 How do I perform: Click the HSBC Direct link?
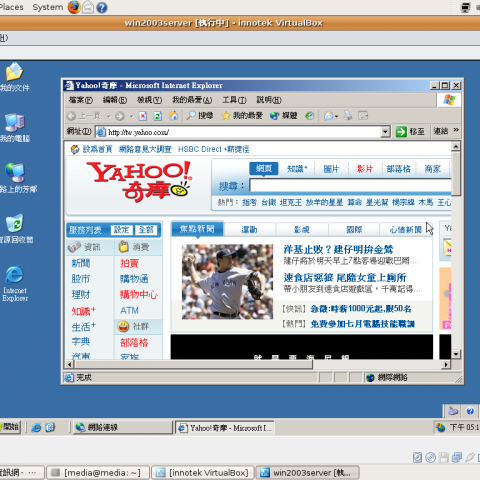coord(213,149)
